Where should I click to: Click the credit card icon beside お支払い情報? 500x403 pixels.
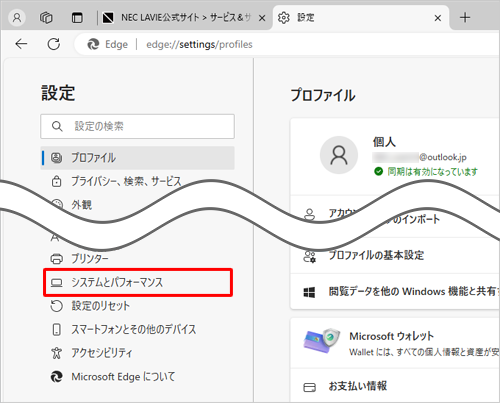(309, 387)
